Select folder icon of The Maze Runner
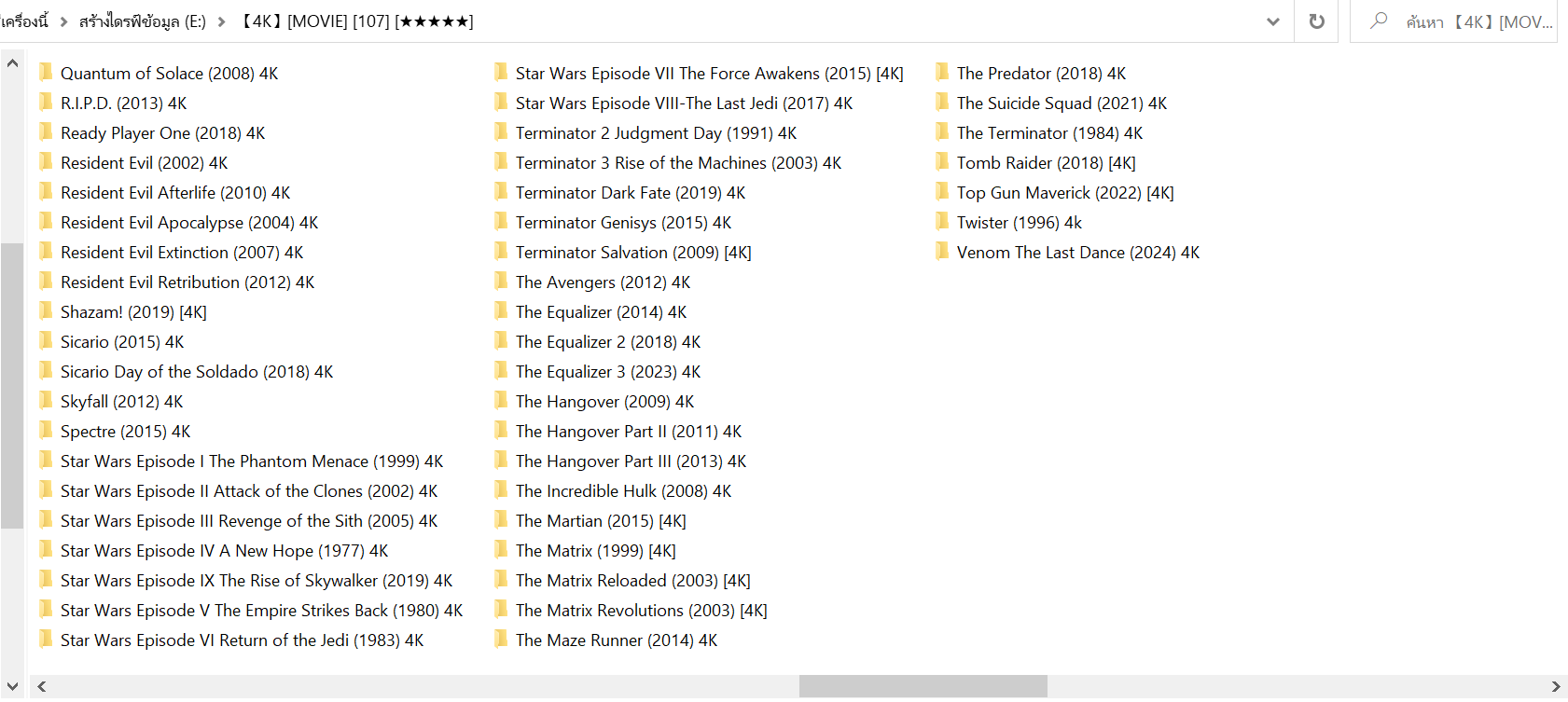 click(501, 640)
